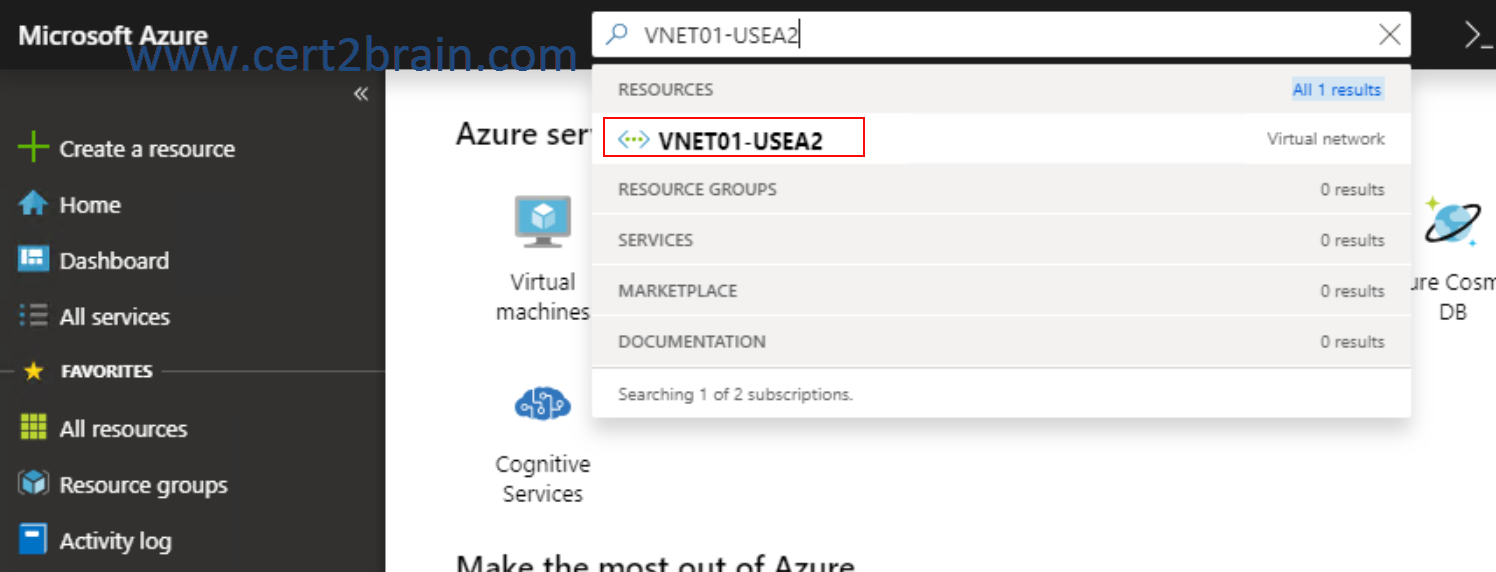
Task: Go to Home in sidebar
Action: click(x=90, y=205)
